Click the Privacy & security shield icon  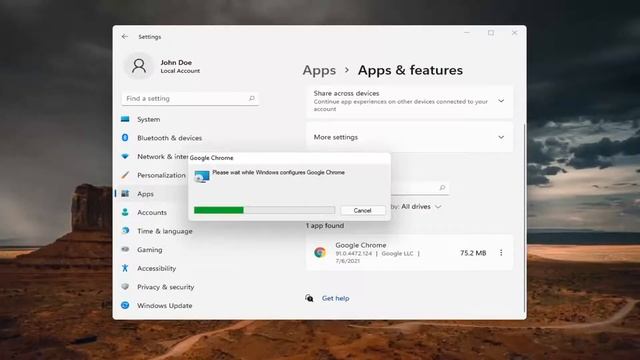coord(125,287)
